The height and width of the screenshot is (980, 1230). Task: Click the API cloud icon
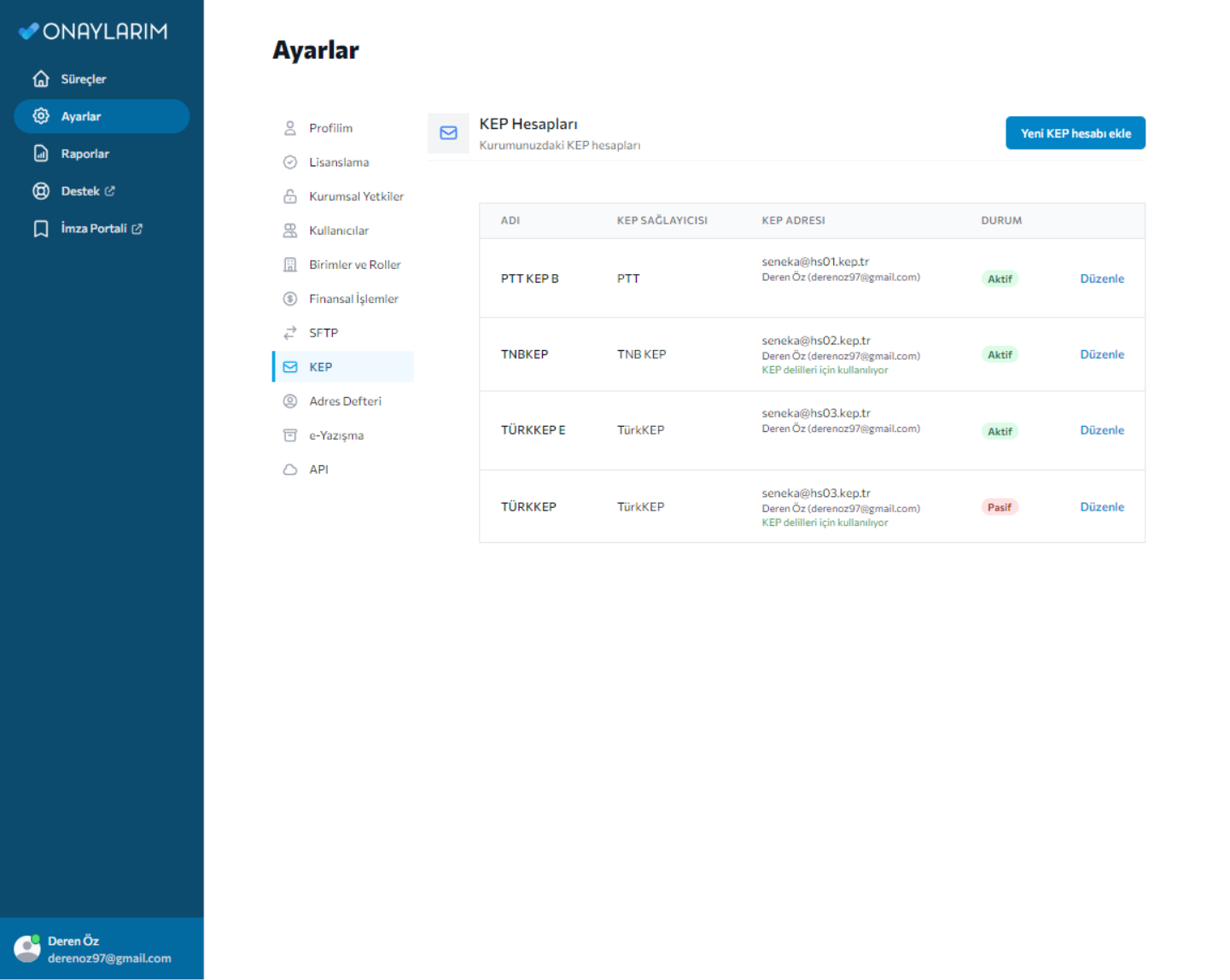tap(290, 470)
